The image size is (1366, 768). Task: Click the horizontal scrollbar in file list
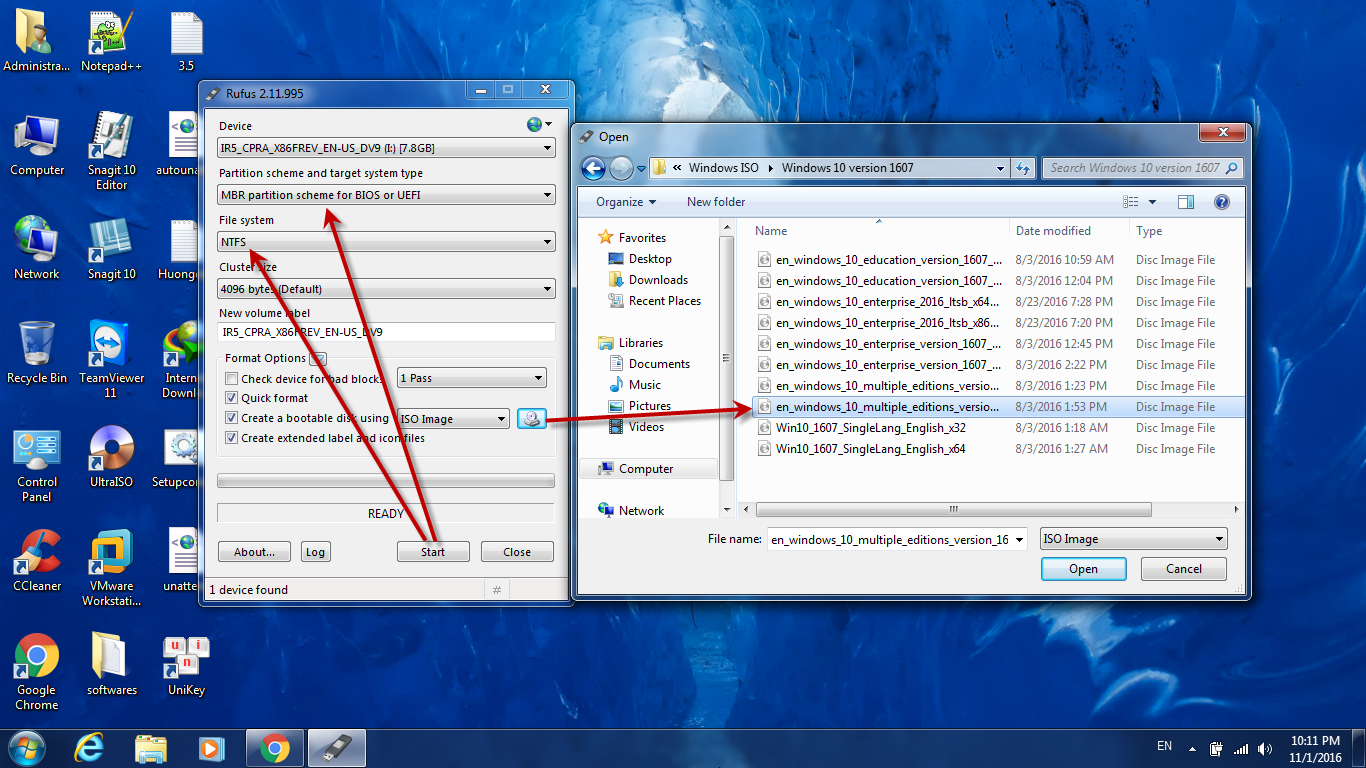click(x=952, y=510)
